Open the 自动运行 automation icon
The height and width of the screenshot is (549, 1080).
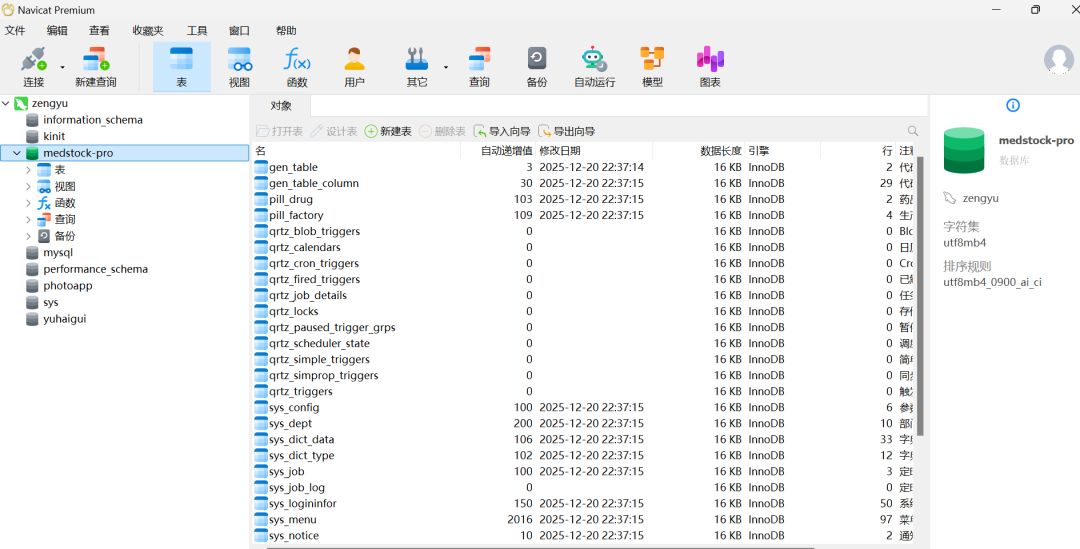click(x=594, y=67)
